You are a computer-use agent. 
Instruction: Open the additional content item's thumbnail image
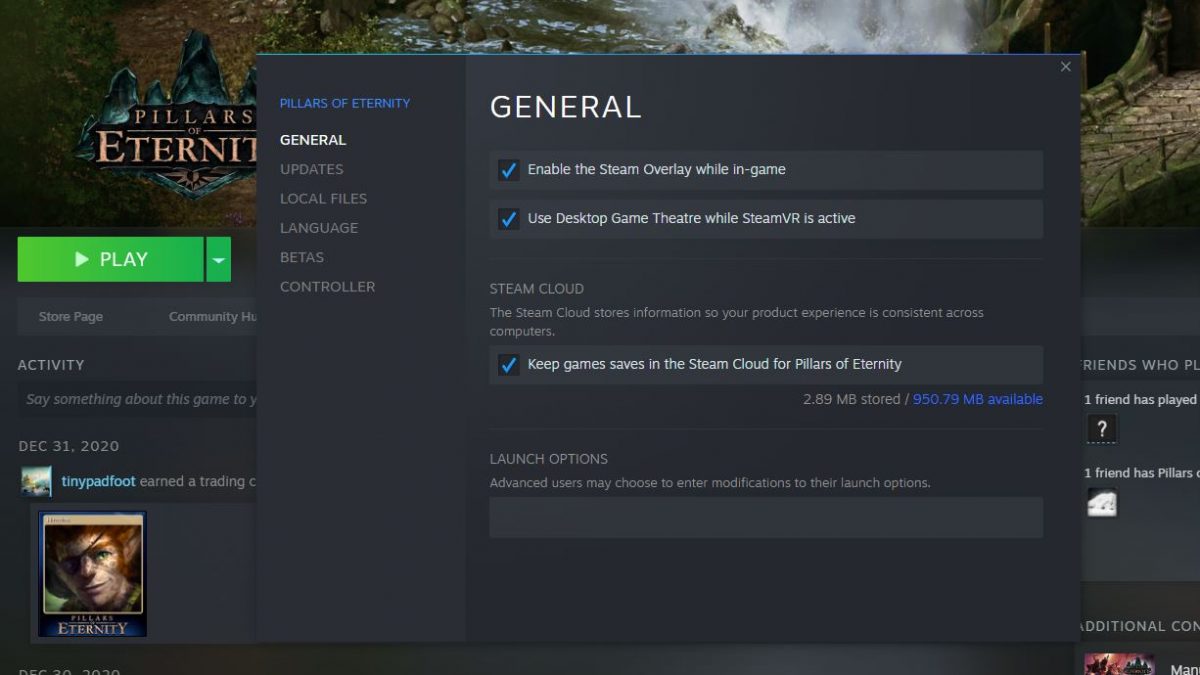[1118, 663]
